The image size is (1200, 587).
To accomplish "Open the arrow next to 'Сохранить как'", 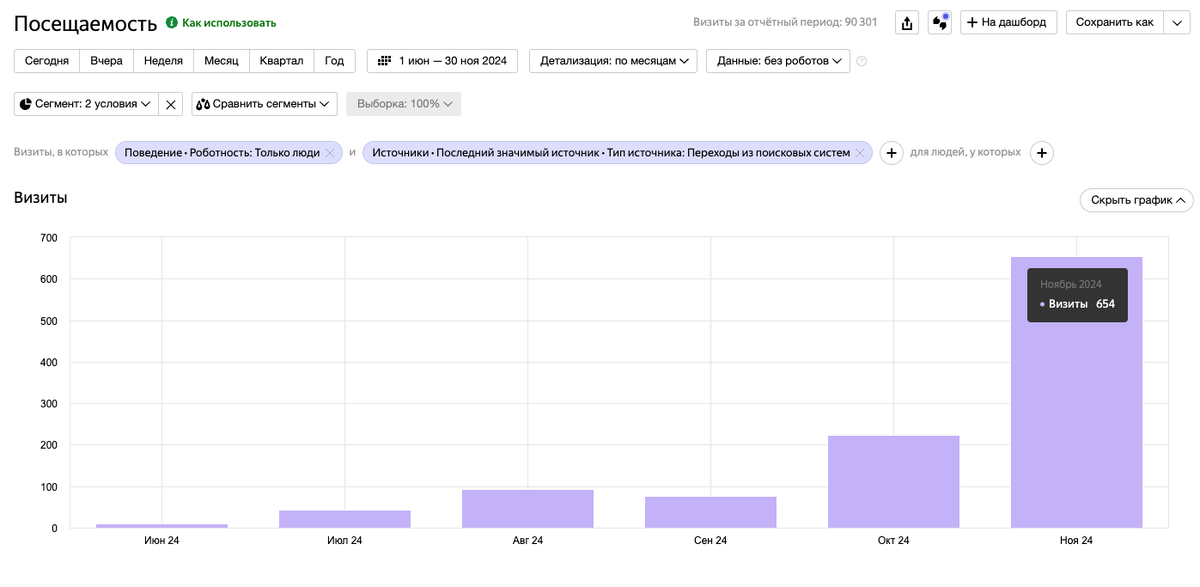I will [1176, 22].
